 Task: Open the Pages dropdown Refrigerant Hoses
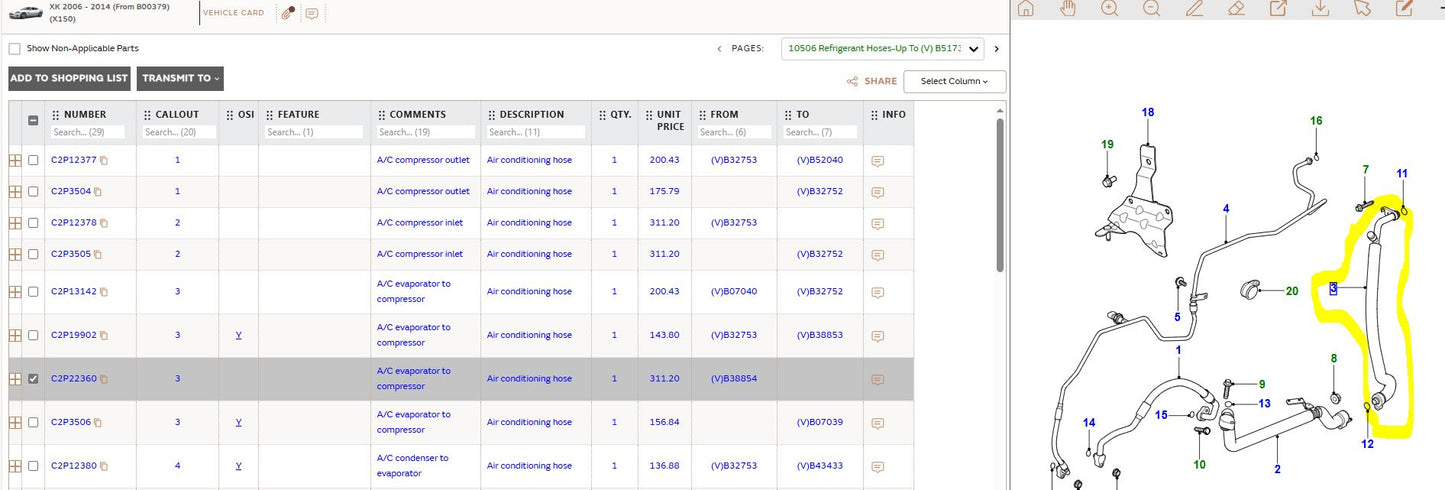point(883,48)
